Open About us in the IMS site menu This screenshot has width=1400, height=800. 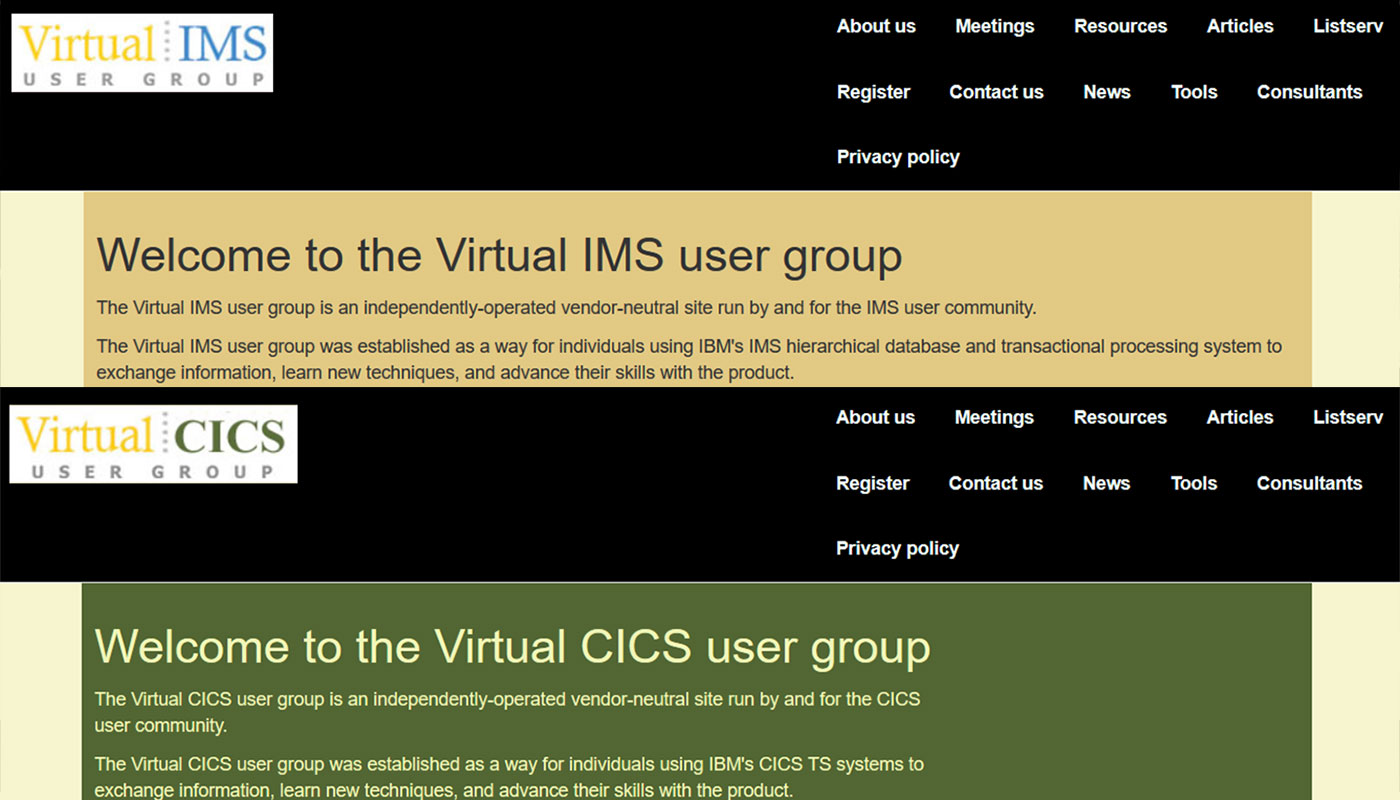pyautogui.click(x=876, y=27)
